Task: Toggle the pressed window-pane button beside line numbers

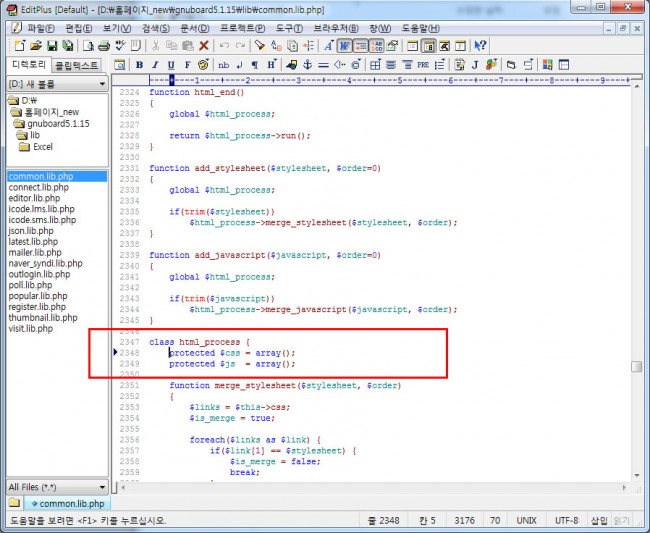Action: (x=428, y=46)
